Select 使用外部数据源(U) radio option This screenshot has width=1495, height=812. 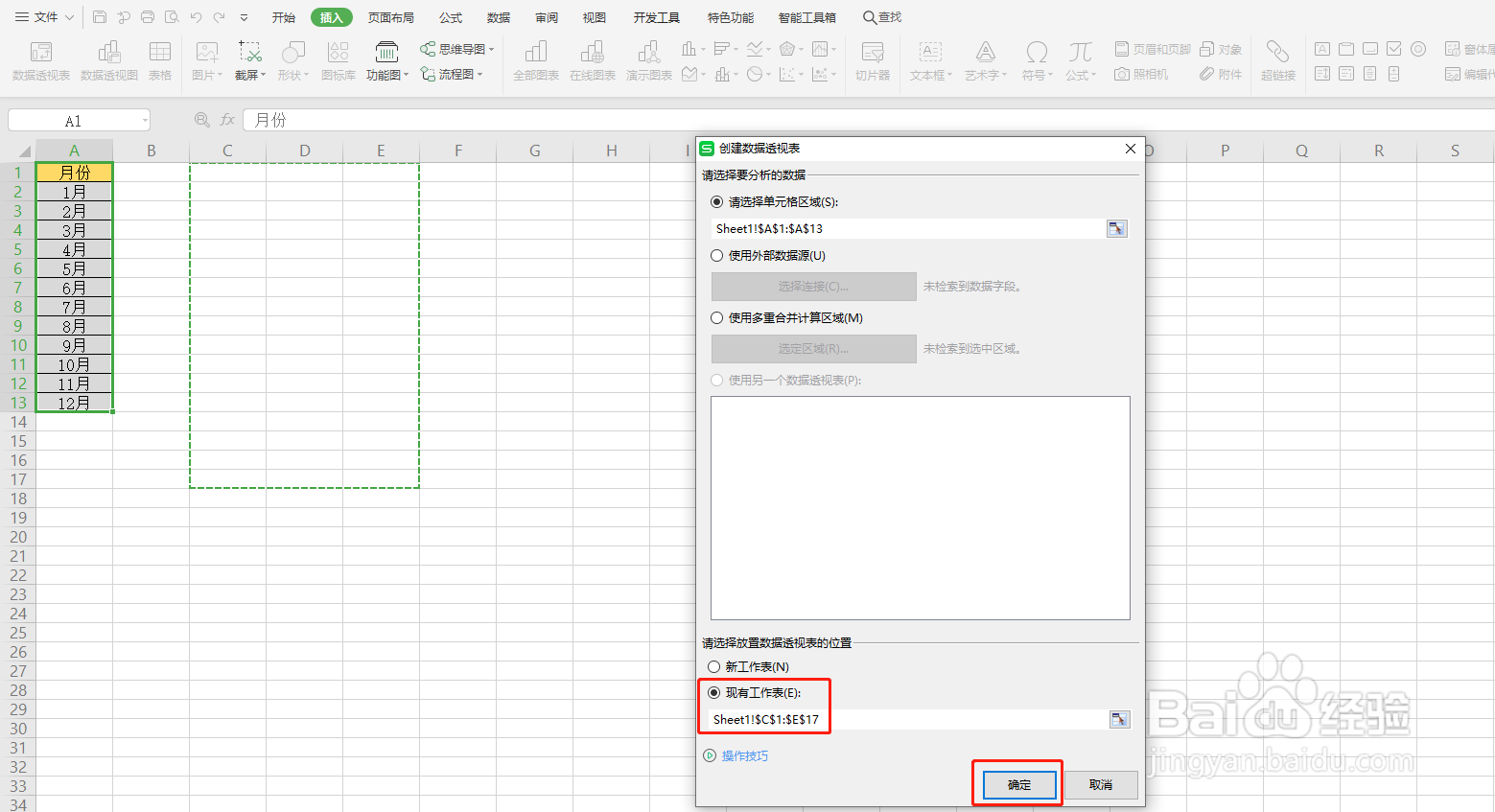pos(717,255)
